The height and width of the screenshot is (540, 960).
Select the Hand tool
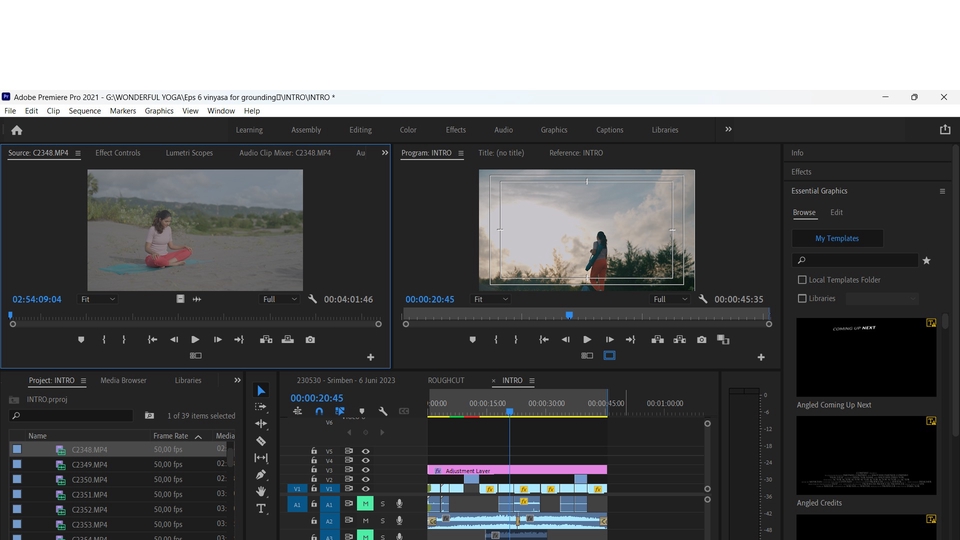click(x=261, y=491)
